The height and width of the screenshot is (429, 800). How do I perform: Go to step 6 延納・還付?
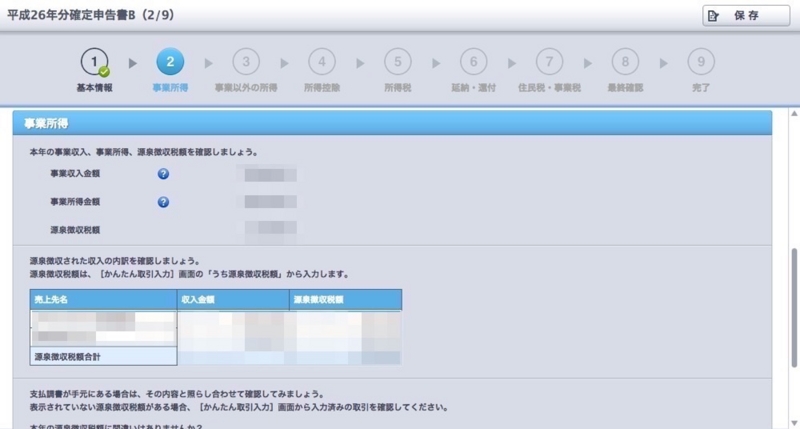click(473, 62)
